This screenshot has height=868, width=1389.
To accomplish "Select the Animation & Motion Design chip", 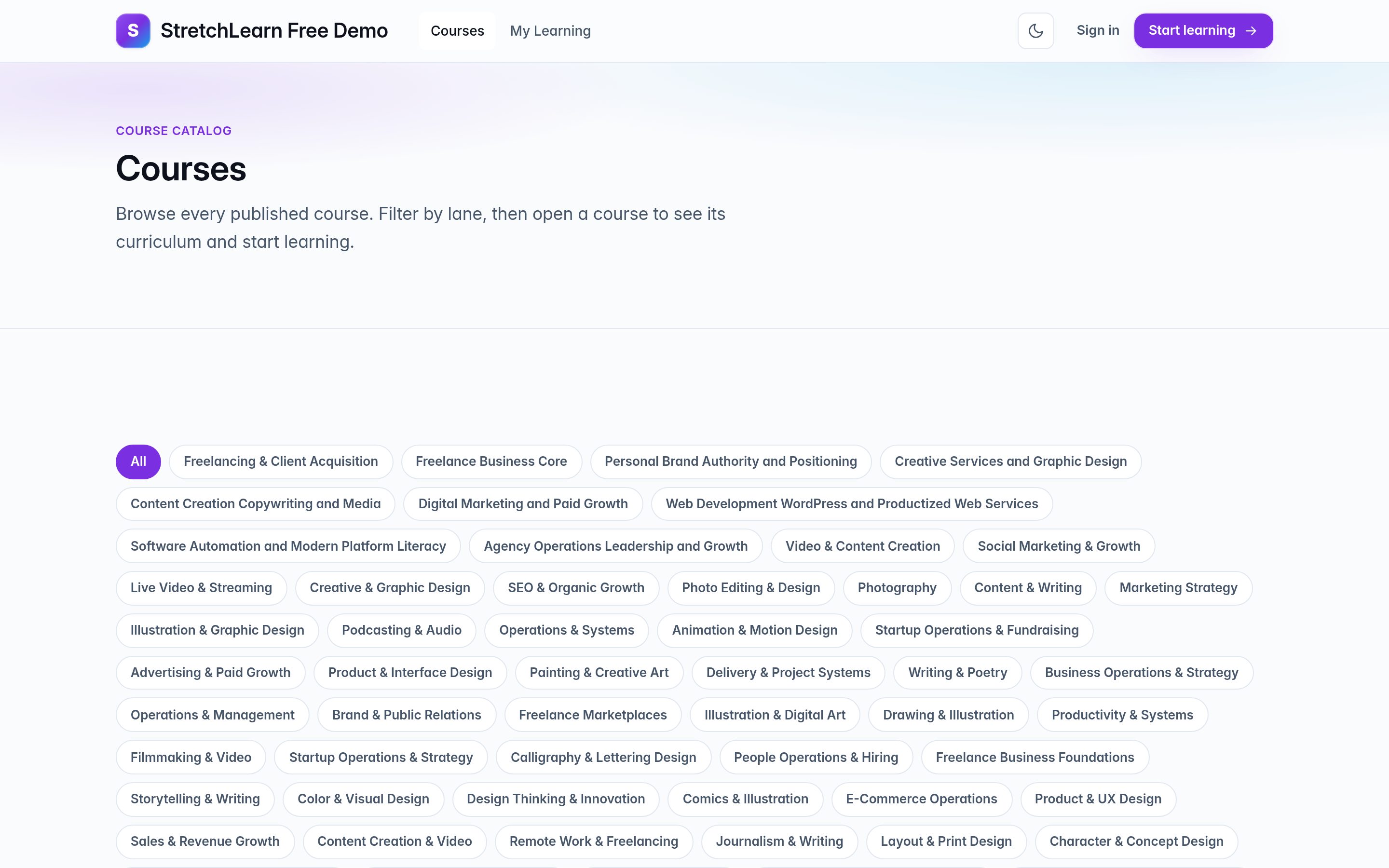I will click(754, 630).
